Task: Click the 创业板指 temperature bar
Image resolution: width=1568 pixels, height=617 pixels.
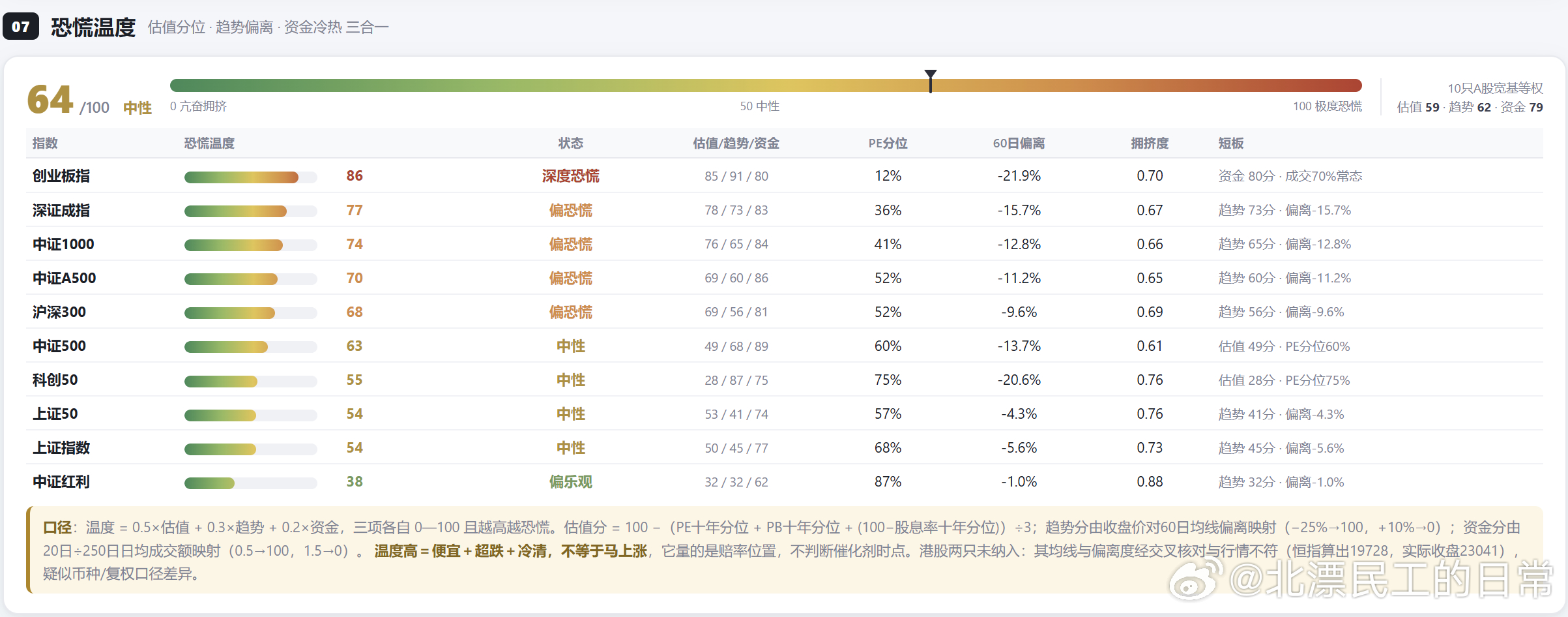Action: click(251, 177)
